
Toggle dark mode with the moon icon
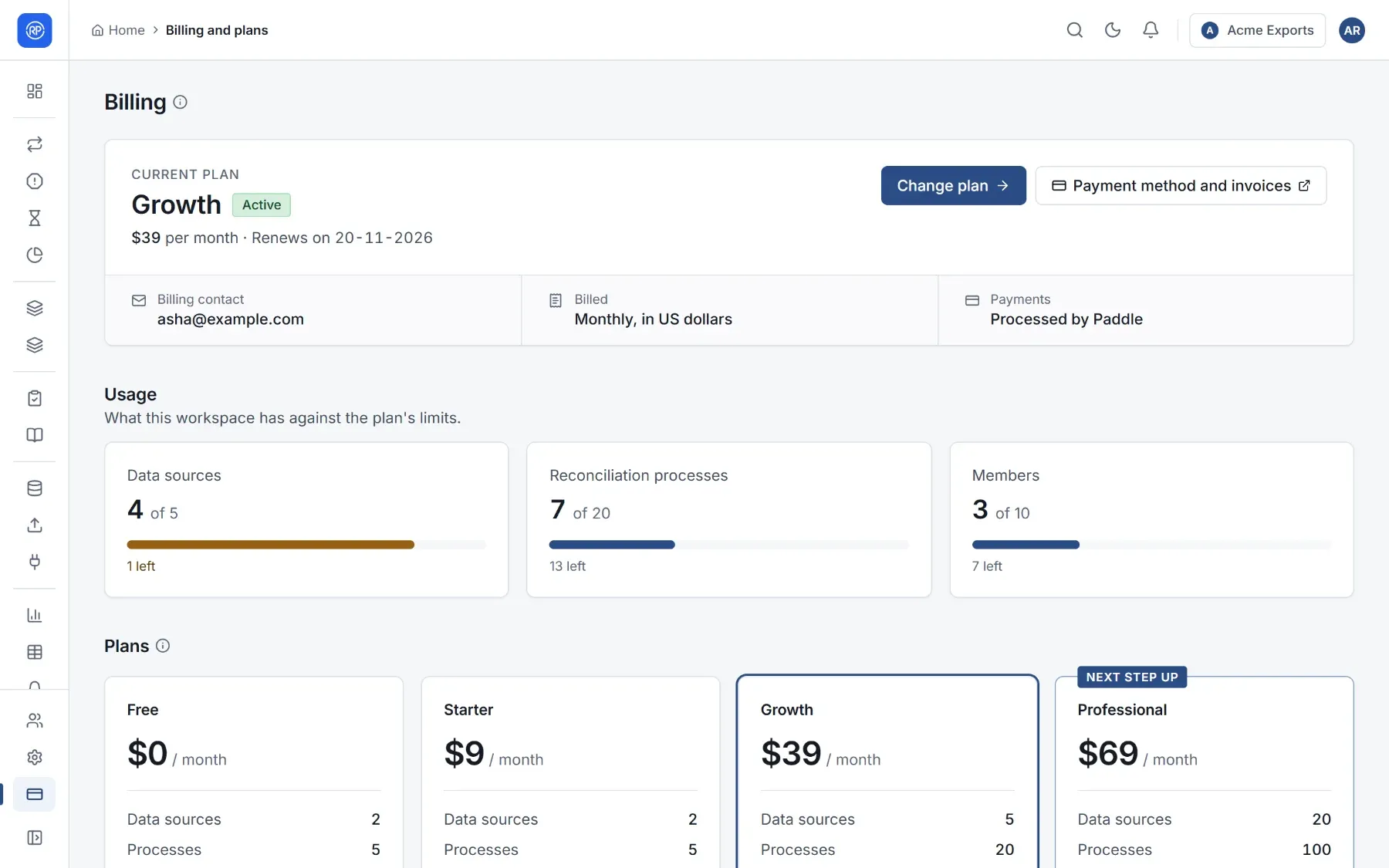(x=1113, y=30)
